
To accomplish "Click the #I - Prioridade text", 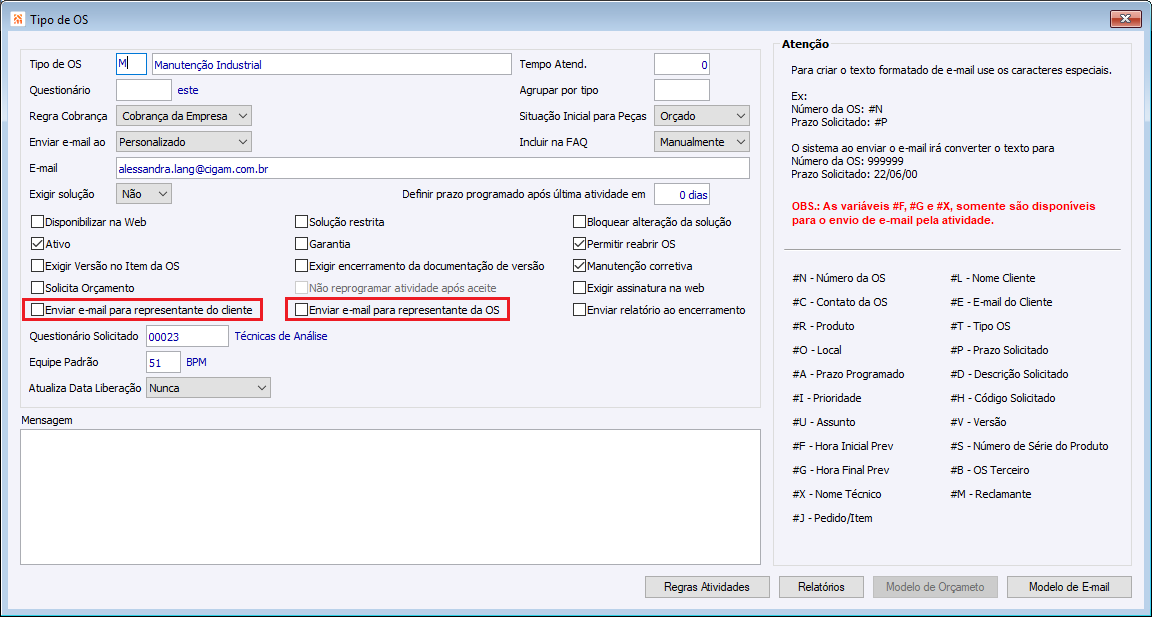I will tap(827, 398).
